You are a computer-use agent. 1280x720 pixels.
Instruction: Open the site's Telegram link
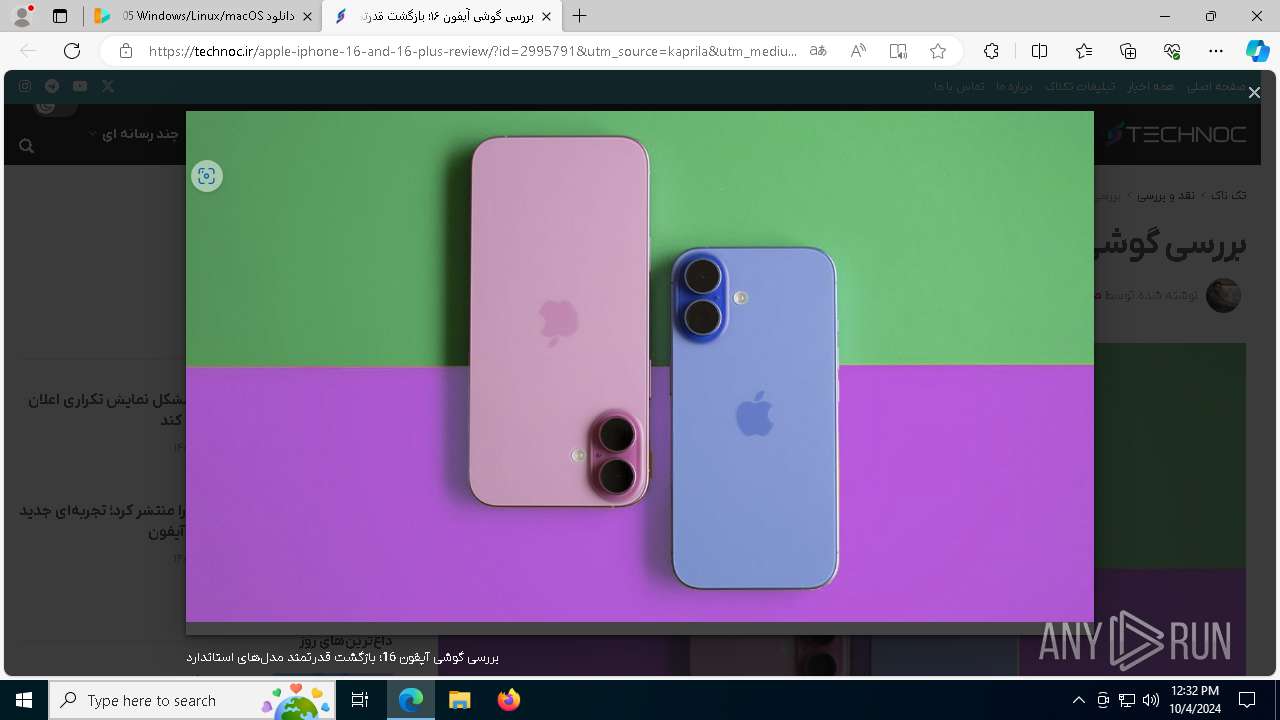52,86
